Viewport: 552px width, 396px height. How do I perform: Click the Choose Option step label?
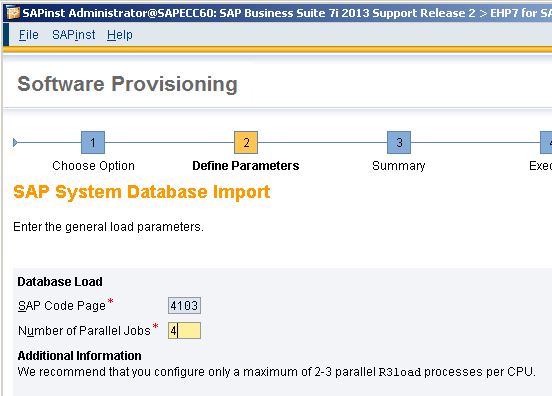(93, 166)
